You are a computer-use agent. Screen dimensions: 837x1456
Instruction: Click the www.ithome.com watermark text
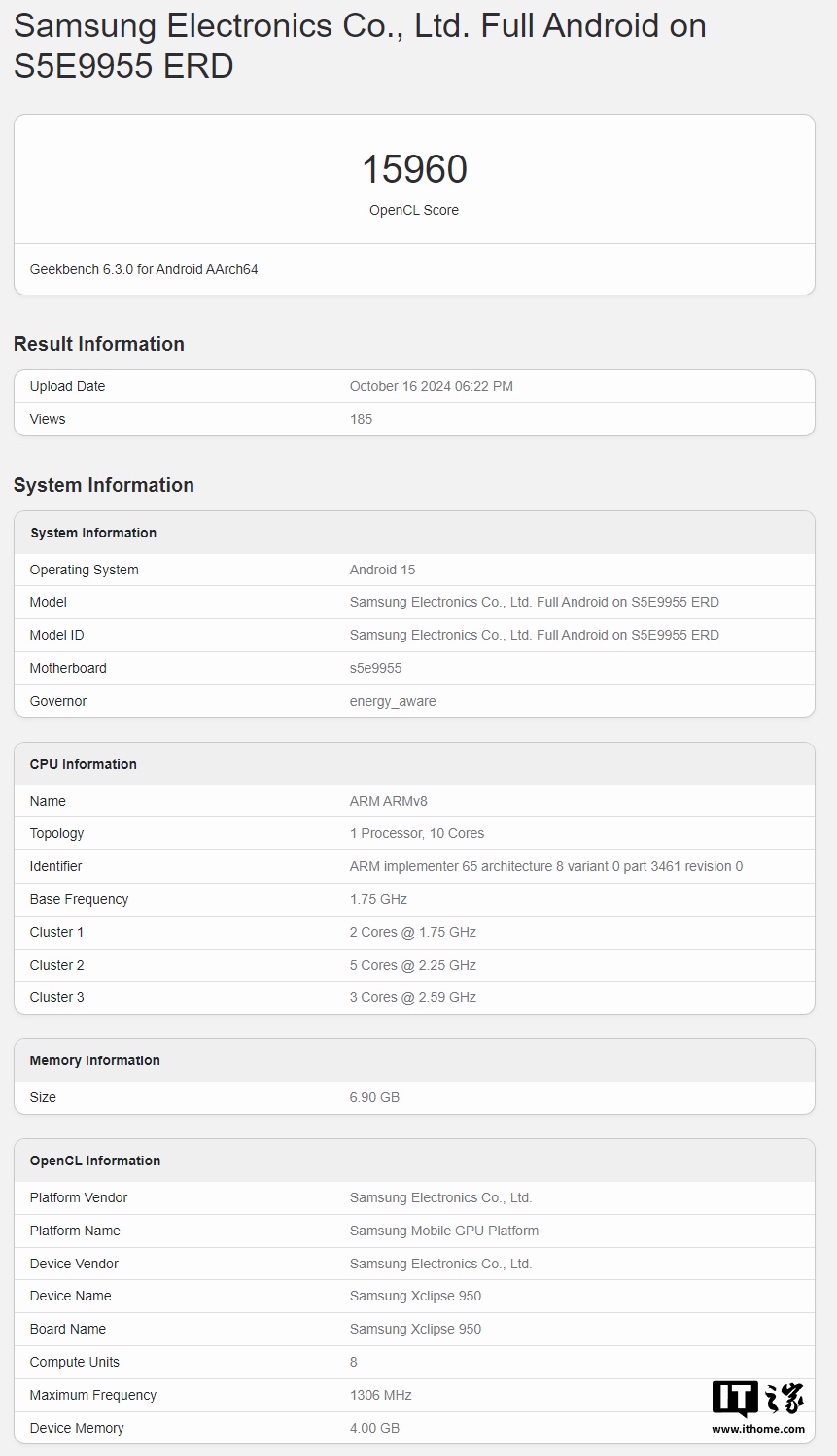(757, 1429)
